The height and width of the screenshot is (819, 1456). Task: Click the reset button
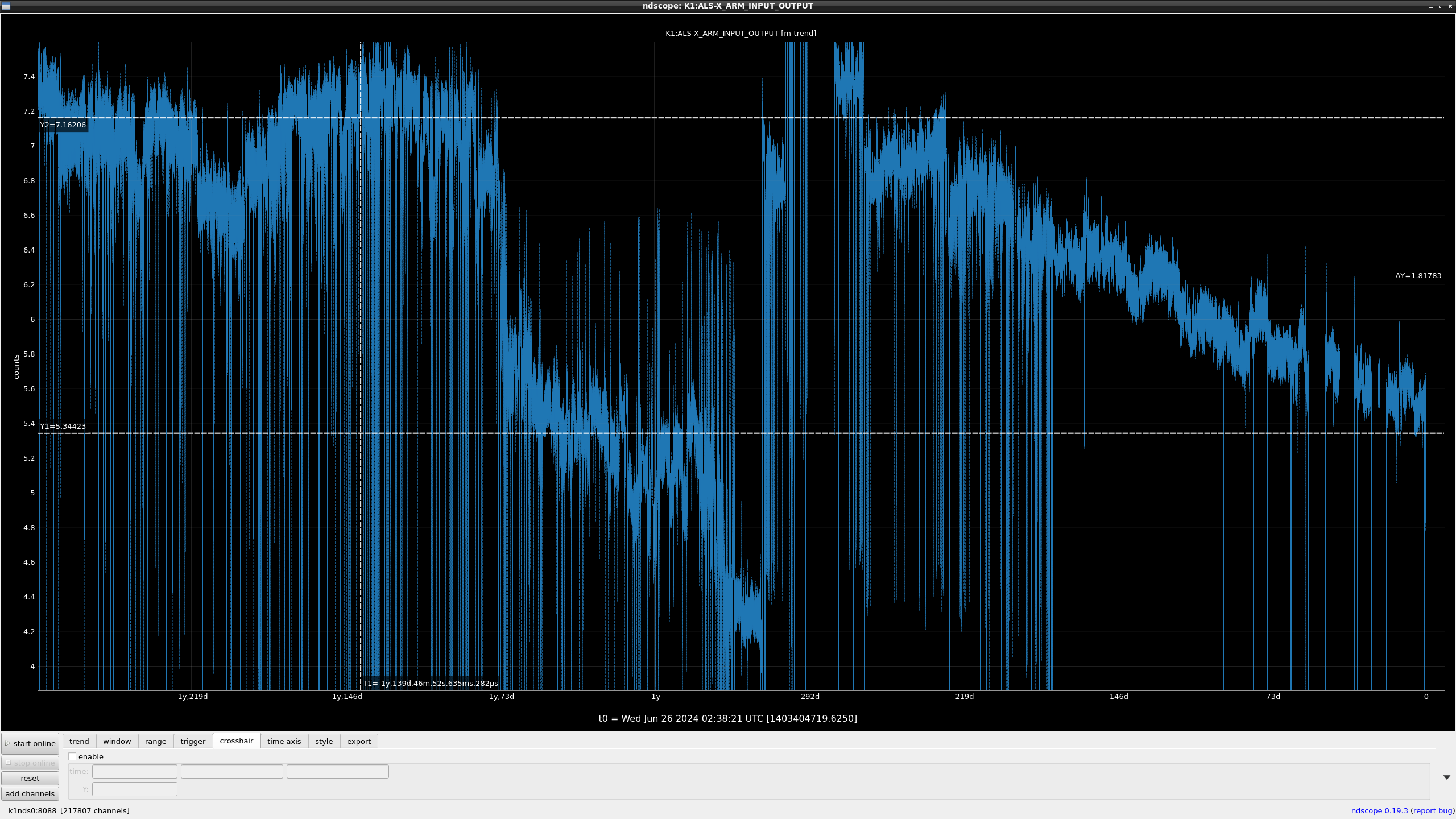(30, 778)
